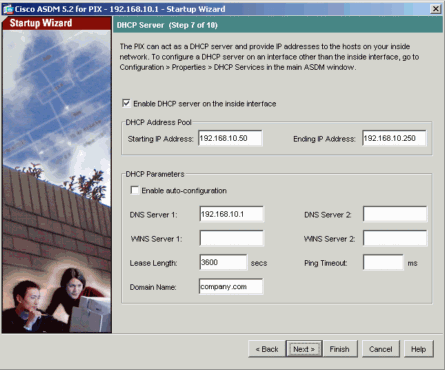The width and height of the screenshot is (445, 370).
Task: Click the Ending IP Address field
Action: [x=394, y=138]
